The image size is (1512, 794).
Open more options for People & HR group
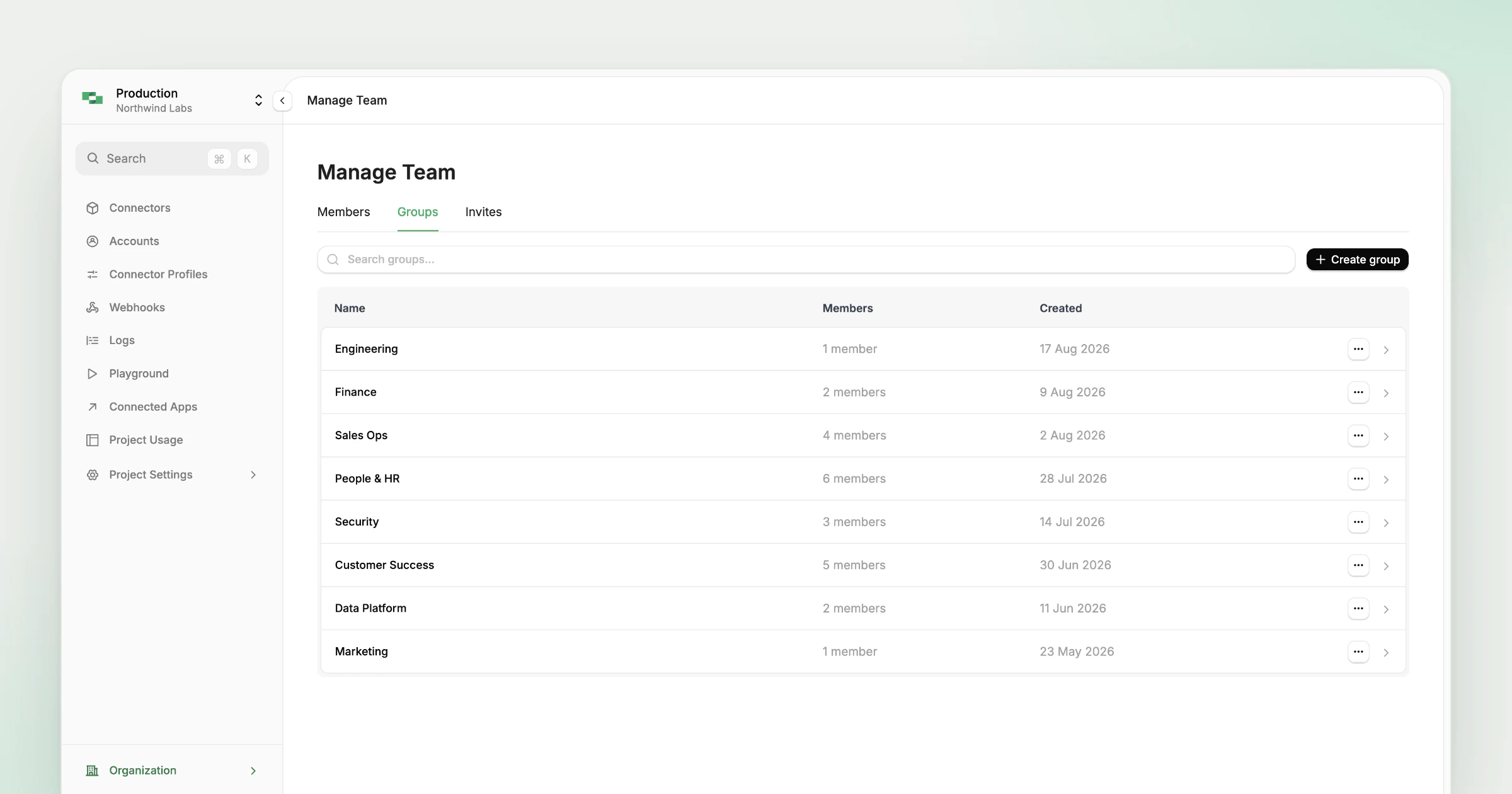pyautogui.click(x=1358, y=479)
